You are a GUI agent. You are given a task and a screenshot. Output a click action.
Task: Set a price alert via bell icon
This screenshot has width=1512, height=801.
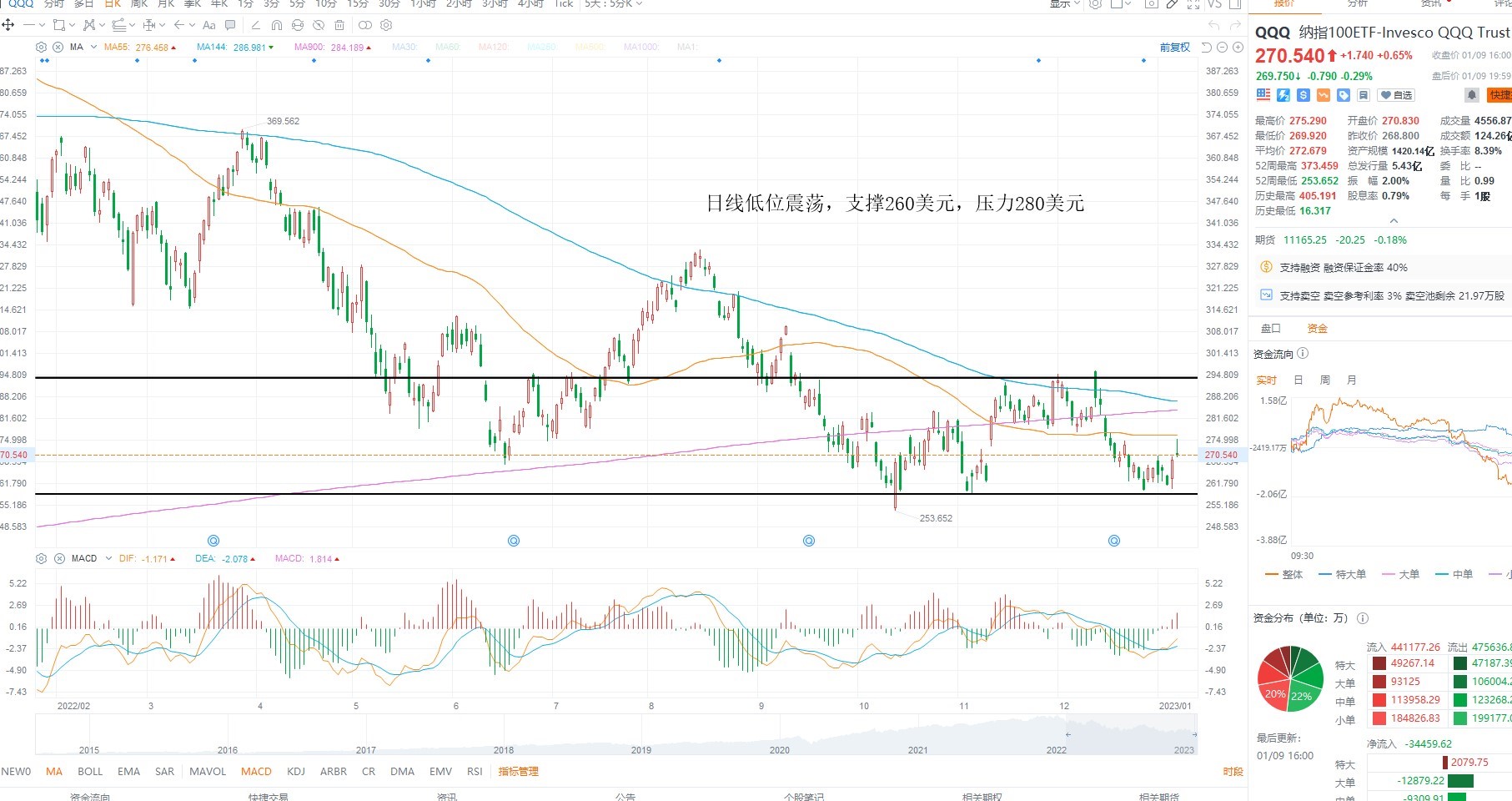click(1472, 95)
